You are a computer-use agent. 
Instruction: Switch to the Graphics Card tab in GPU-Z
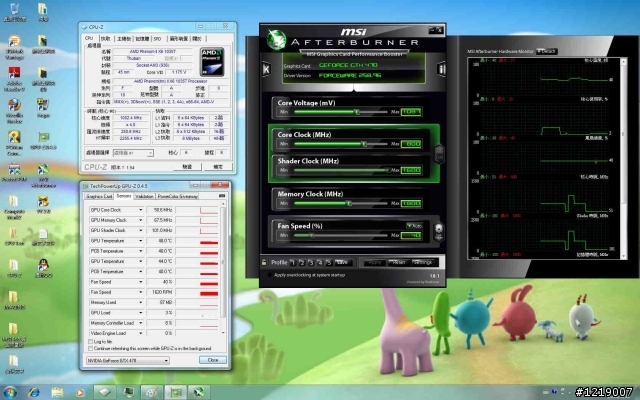coord(99,196)
